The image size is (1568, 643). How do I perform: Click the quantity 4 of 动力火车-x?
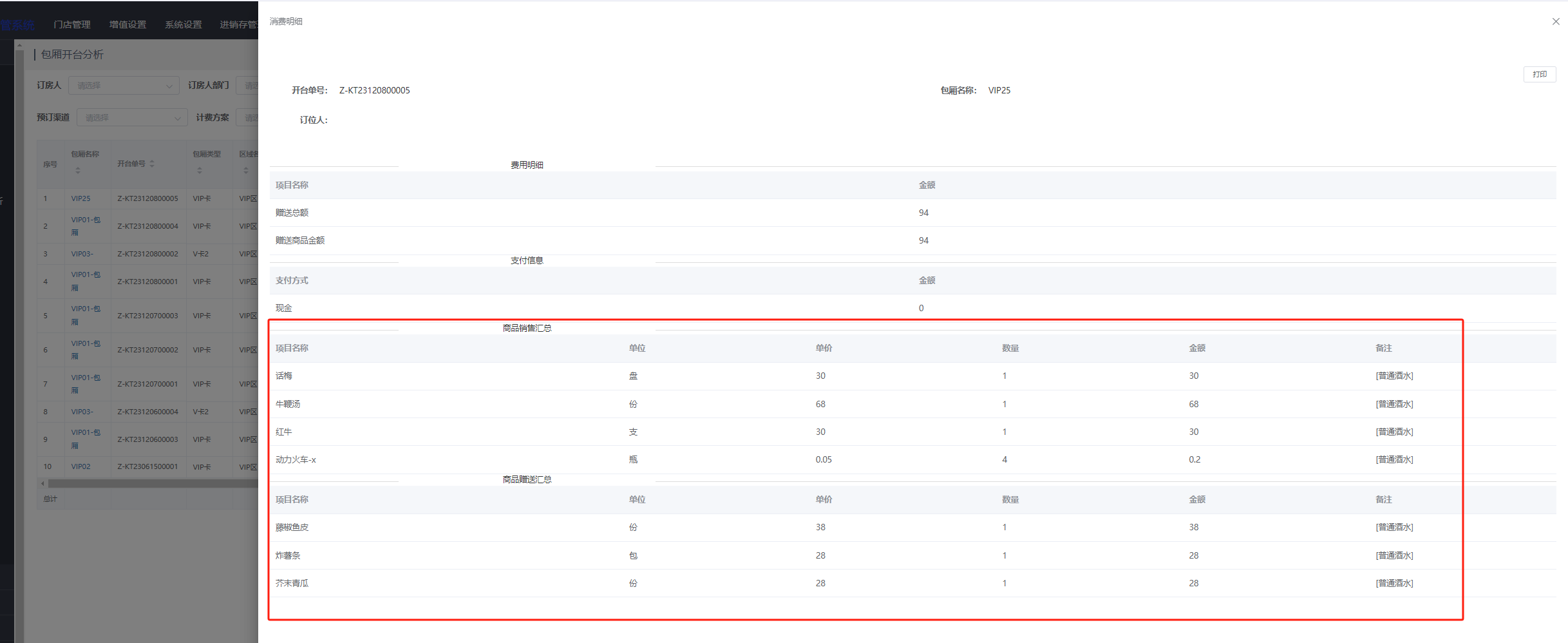(x=1005, y=459)
